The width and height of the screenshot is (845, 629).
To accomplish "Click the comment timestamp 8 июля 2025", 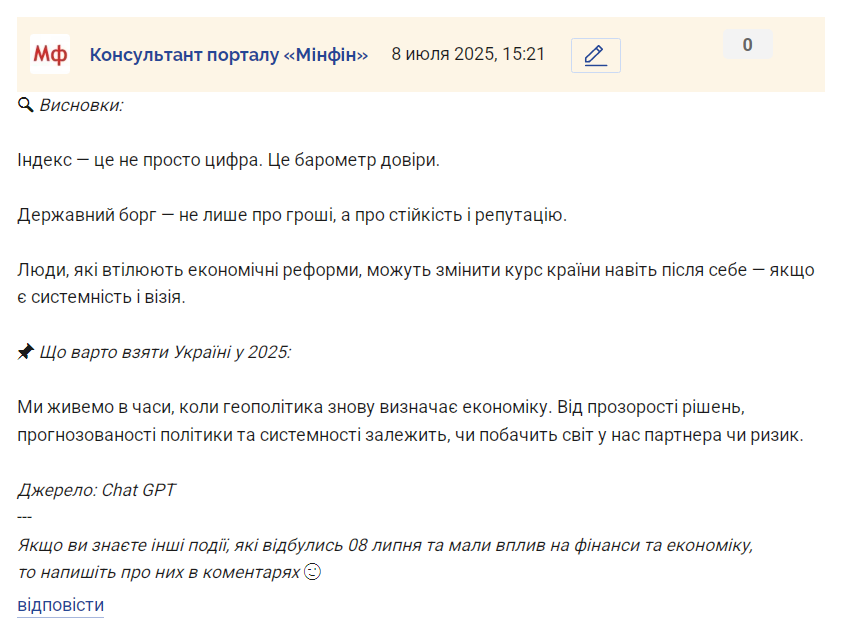I will click(x=468, y=54).
